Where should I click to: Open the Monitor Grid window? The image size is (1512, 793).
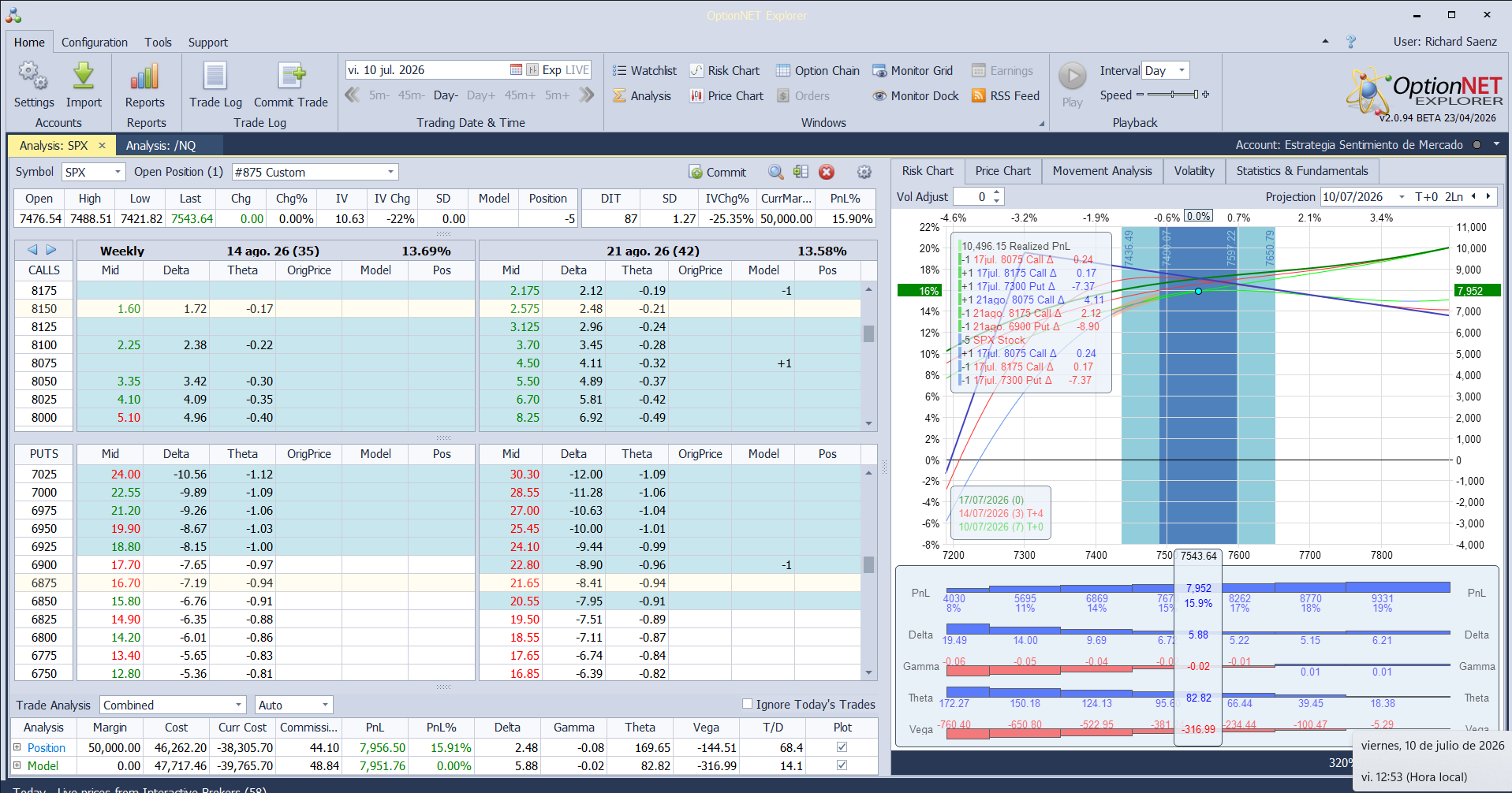tap(913, 71)
